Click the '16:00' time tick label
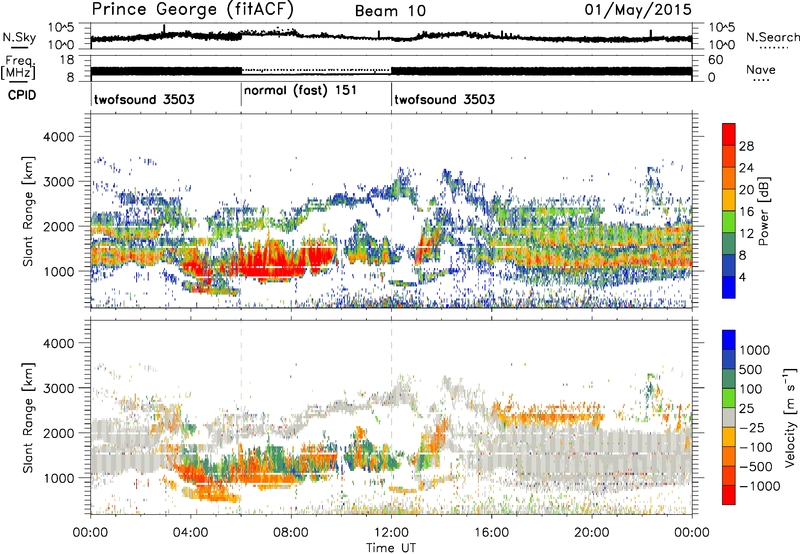The width and height of the screenshot is (800, 554). point(491,533)
